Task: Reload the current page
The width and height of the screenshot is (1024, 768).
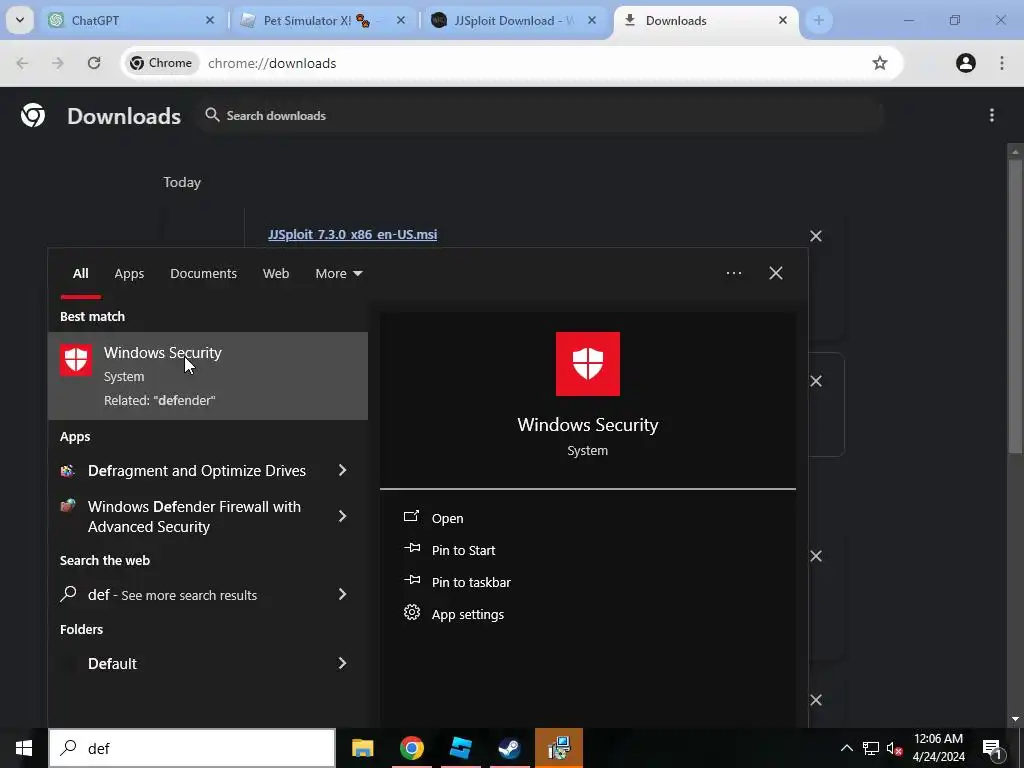Action: click(94, 63)
